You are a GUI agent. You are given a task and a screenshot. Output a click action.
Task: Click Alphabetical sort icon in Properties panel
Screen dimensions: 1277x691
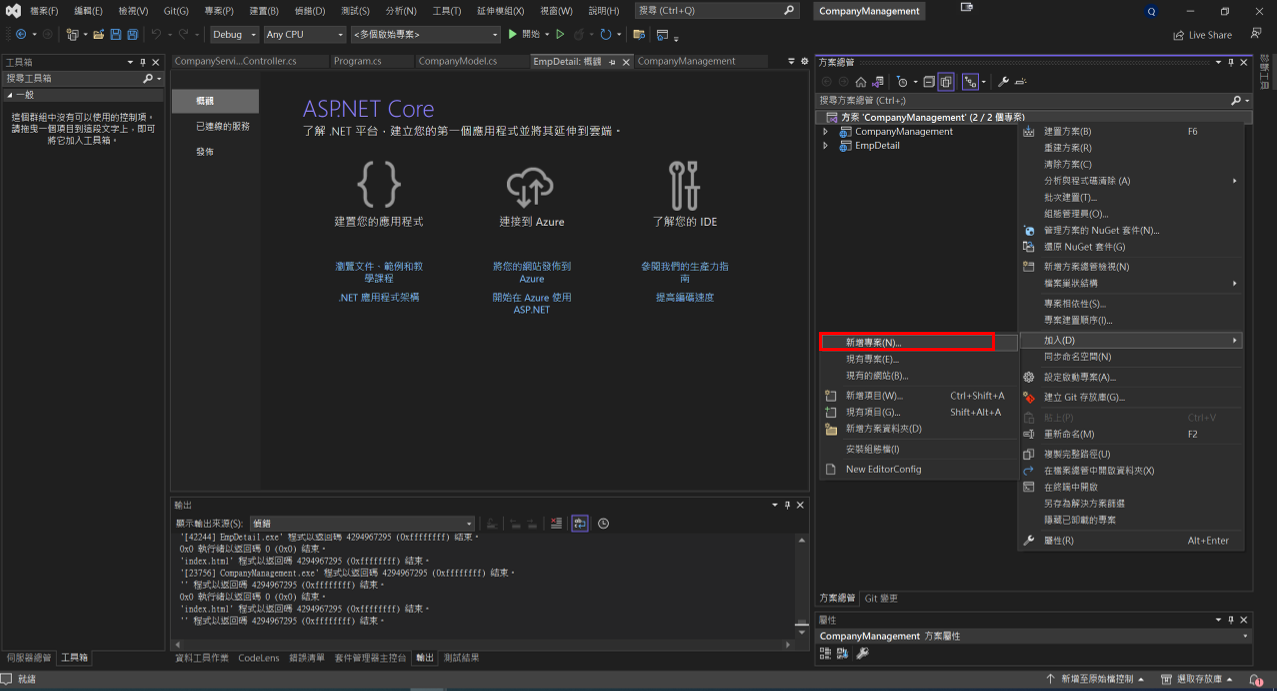(x=843, y=653)
